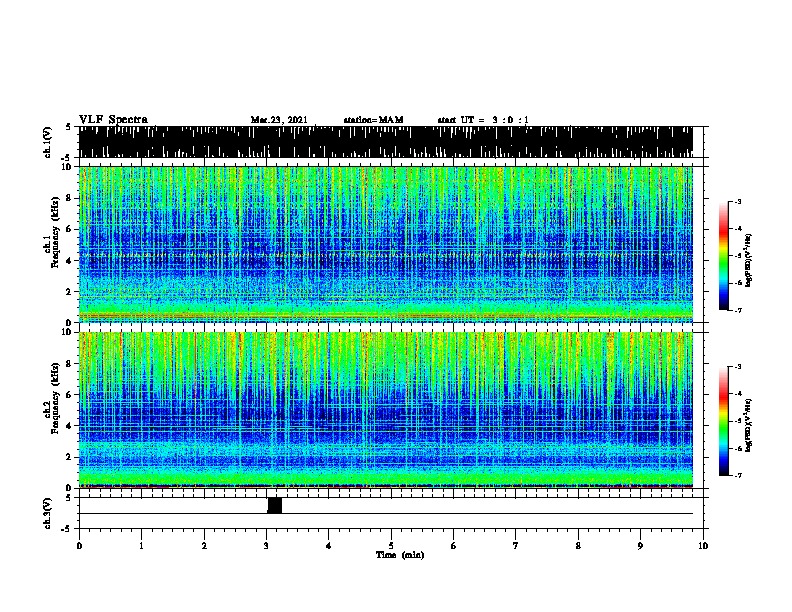Select the "start UT = 3 : 0 : 1" text
Screen dimensions: 792x612
(x=483, y=120)
